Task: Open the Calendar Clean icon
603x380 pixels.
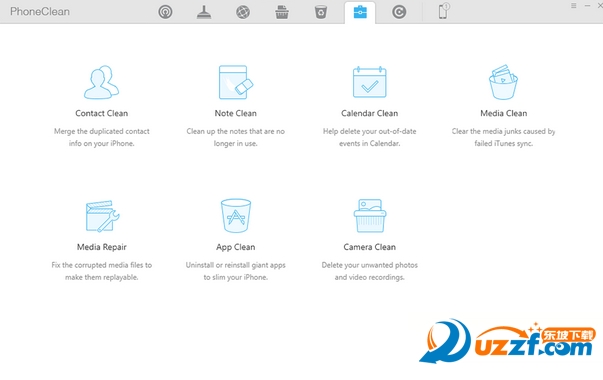Action: (370, 82)
